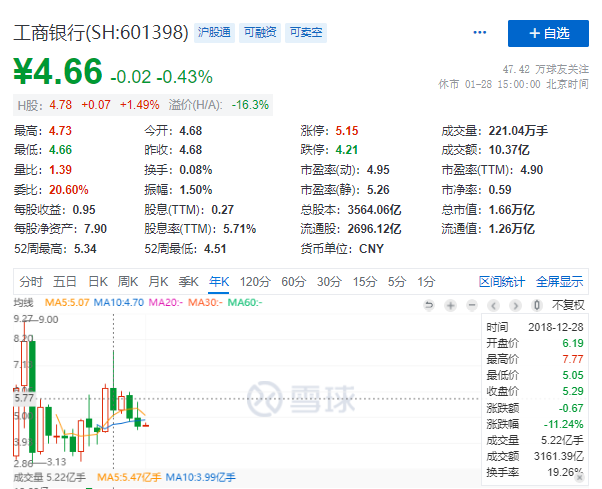
Task: Switch to the 5分 chart tab
Action: (397, 282)
